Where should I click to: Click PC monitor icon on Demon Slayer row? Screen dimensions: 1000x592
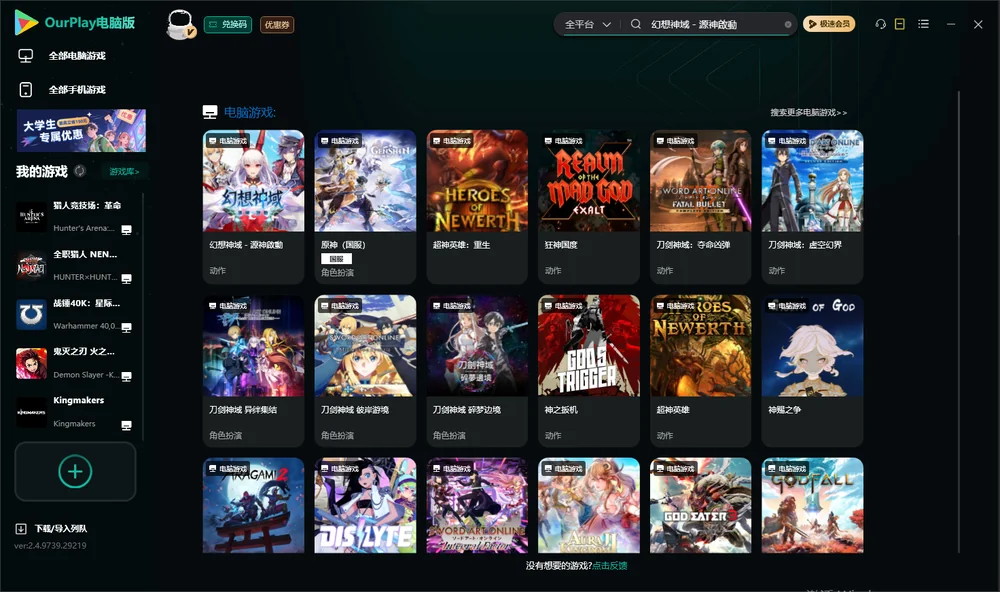126,376
